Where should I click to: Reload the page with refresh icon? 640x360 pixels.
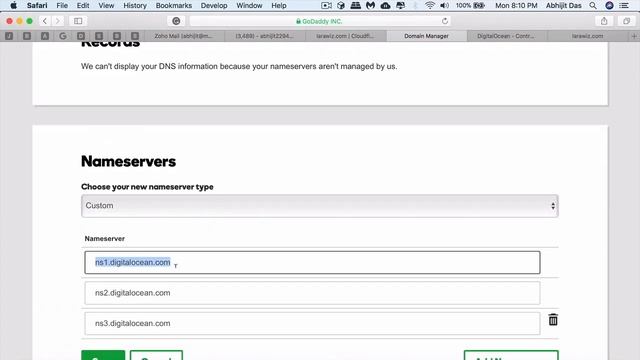click(445, 21)
